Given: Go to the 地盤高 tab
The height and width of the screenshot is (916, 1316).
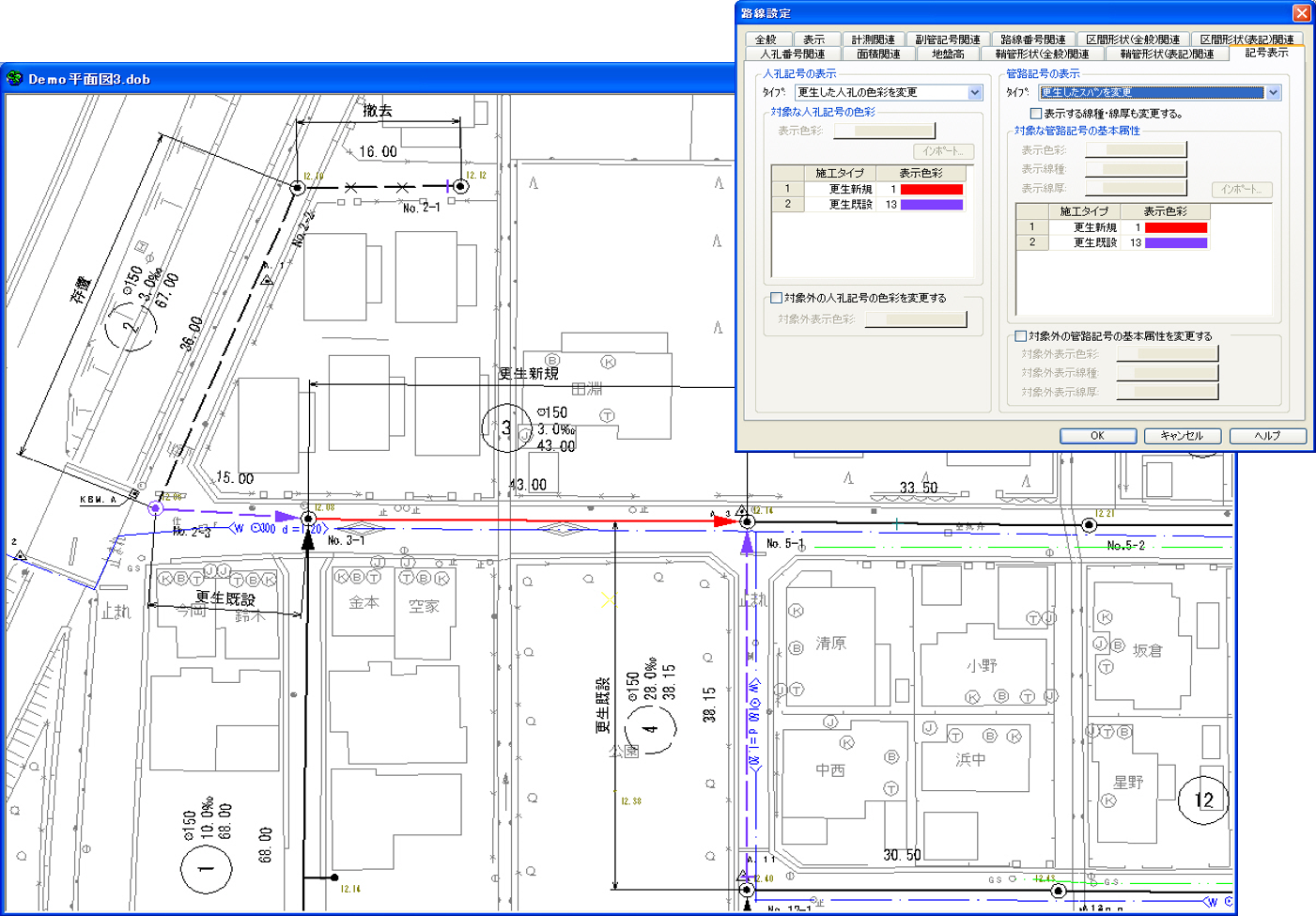Looking at the screenshot, I should coord(947,54).
